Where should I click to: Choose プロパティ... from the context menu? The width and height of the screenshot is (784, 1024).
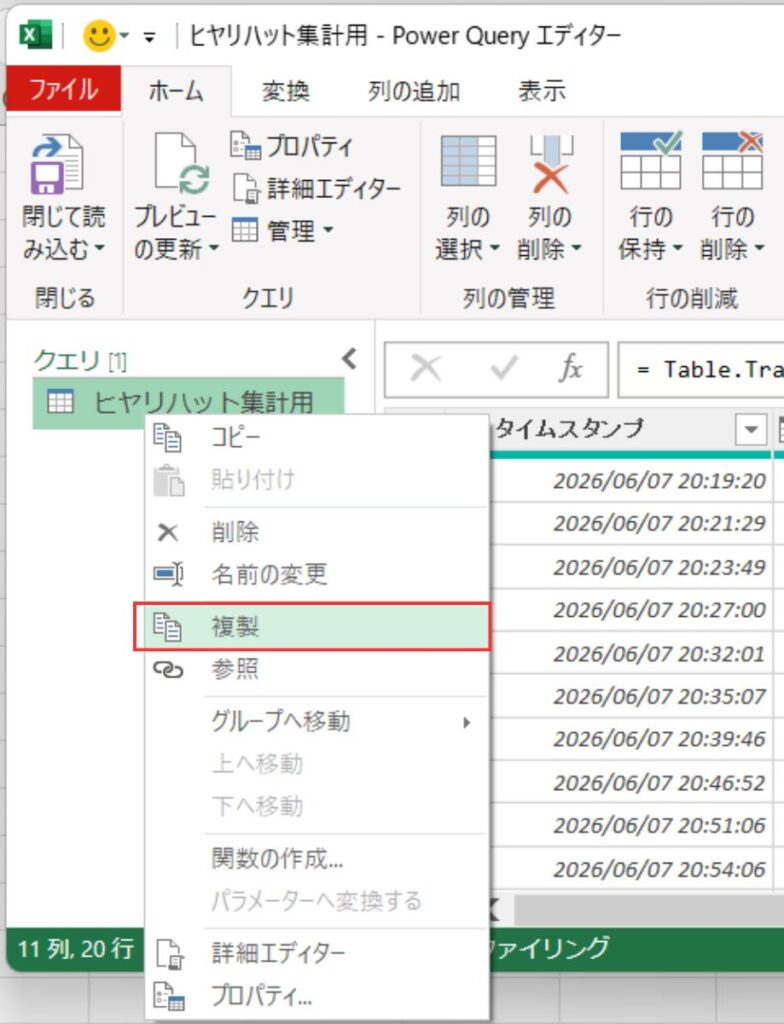[316, 995]
